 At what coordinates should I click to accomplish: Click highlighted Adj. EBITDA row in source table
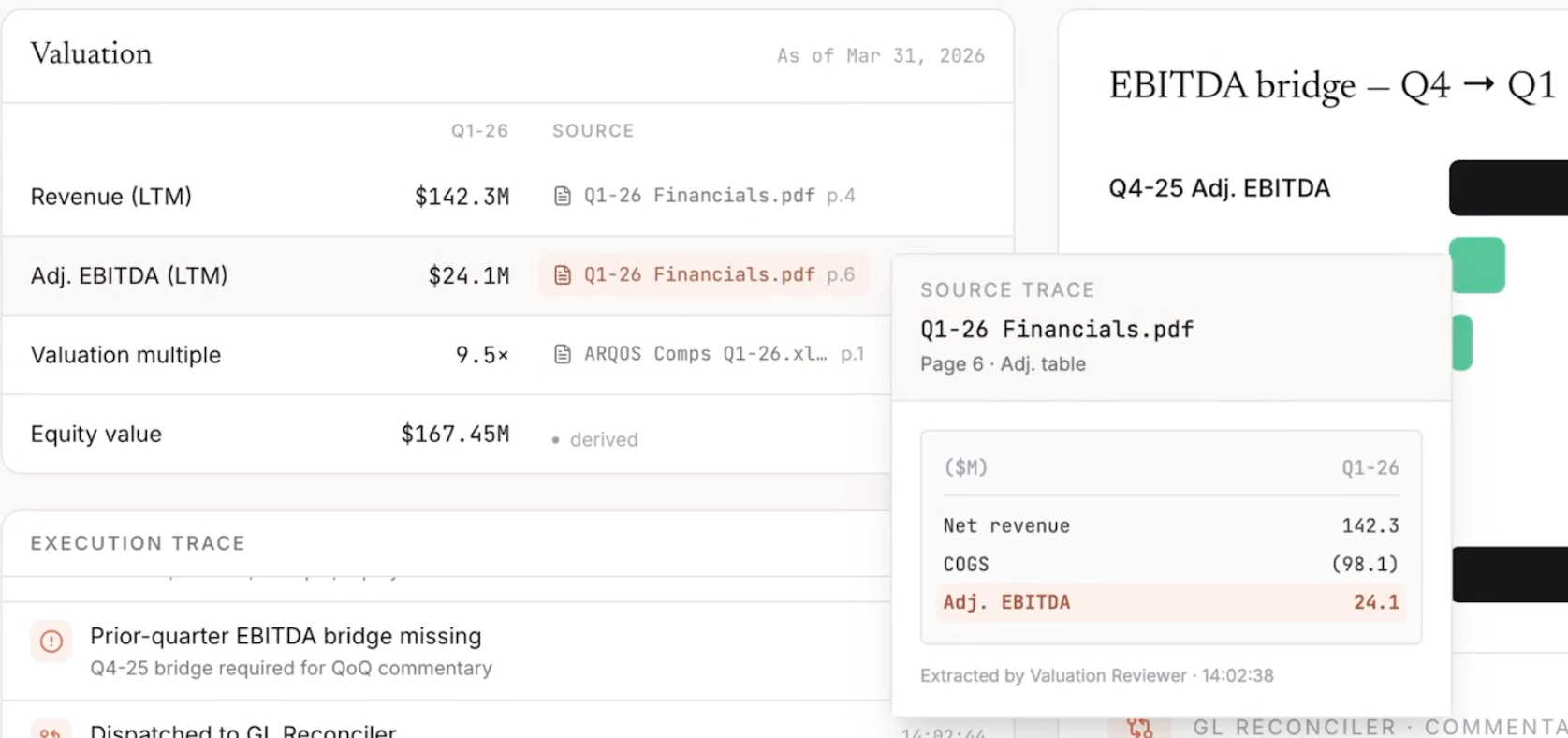pyautogui.click(x=1171, y=603)
